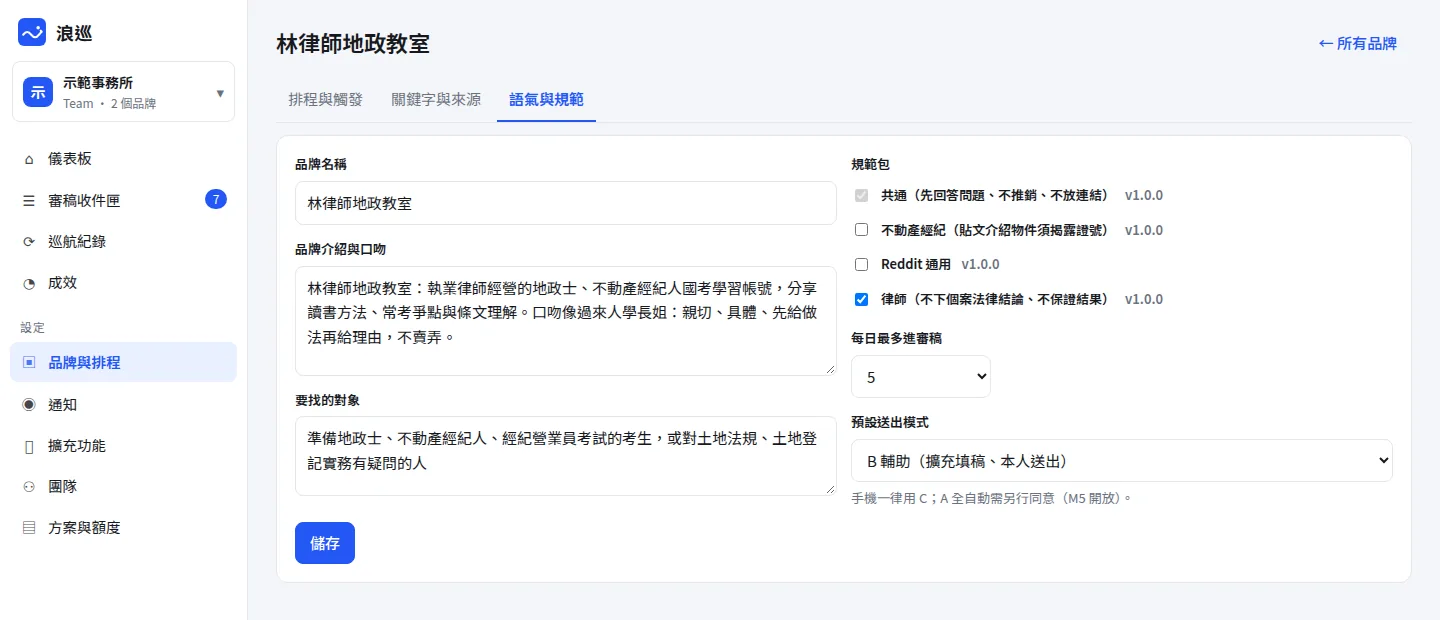The image size is (1440, 620).
Task: Click the 通知 circle icon
Action: pyautogui.click(x=28, y=405)
